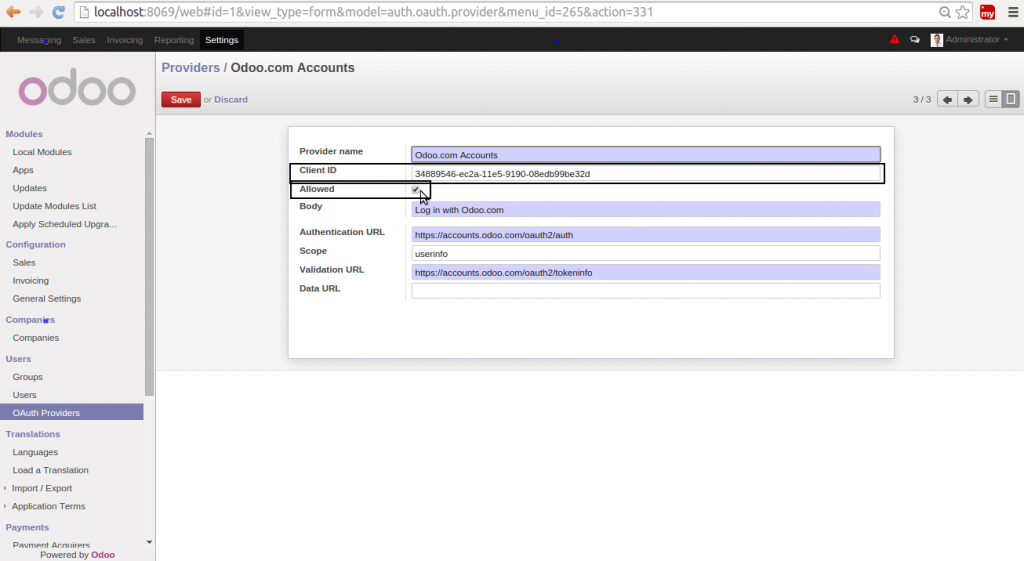Click sidebar scroll down arrow
Image resolution: width=1024 pixels, height=561 pixels.
tap(149, 542)
